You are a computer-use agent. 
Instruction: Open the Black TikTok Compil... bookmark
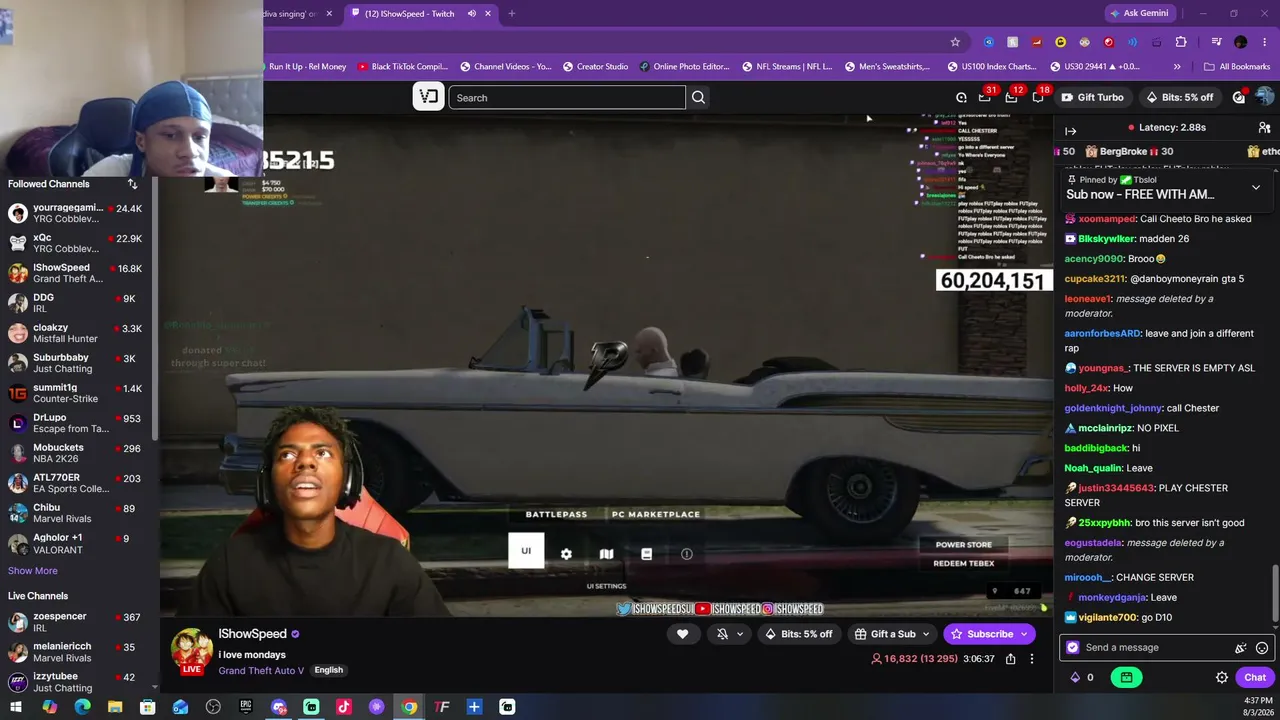402,67
